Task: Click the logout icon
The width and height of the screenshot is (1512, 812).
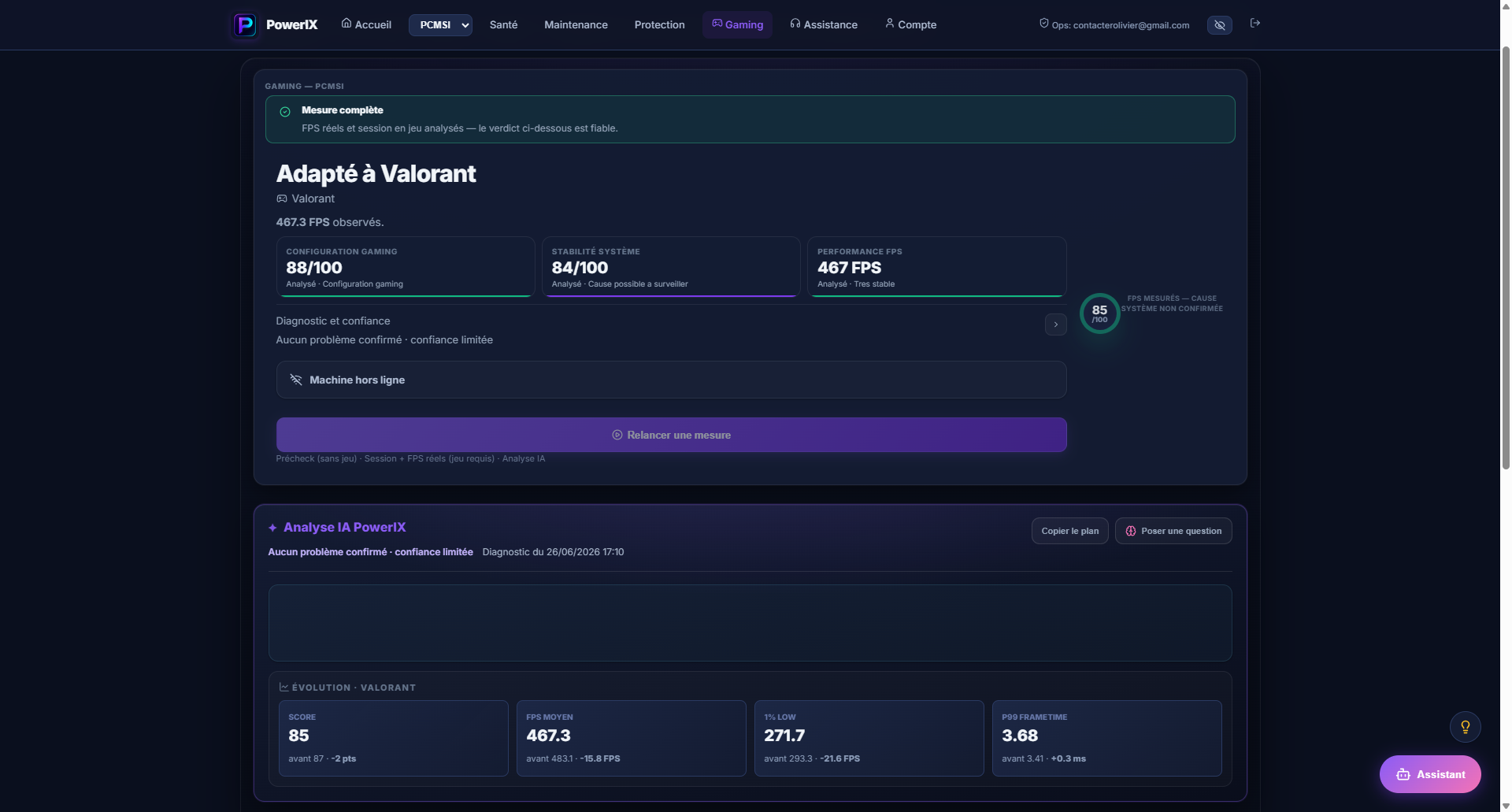Action: point(1255,24)
